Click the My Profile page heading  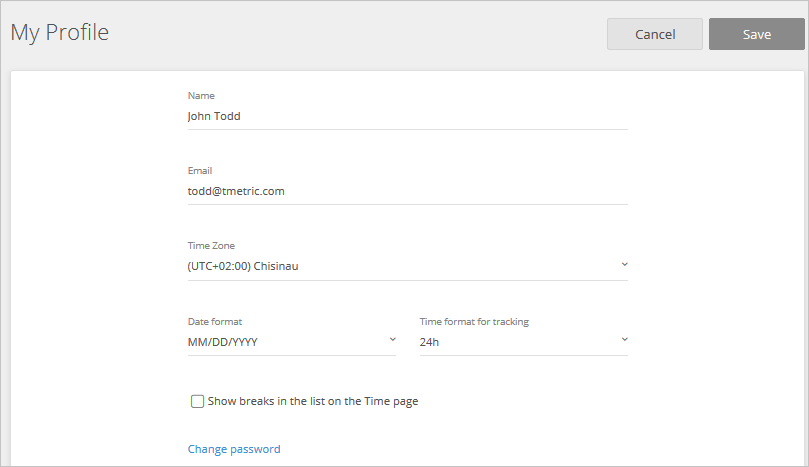[x=60, y=33]
